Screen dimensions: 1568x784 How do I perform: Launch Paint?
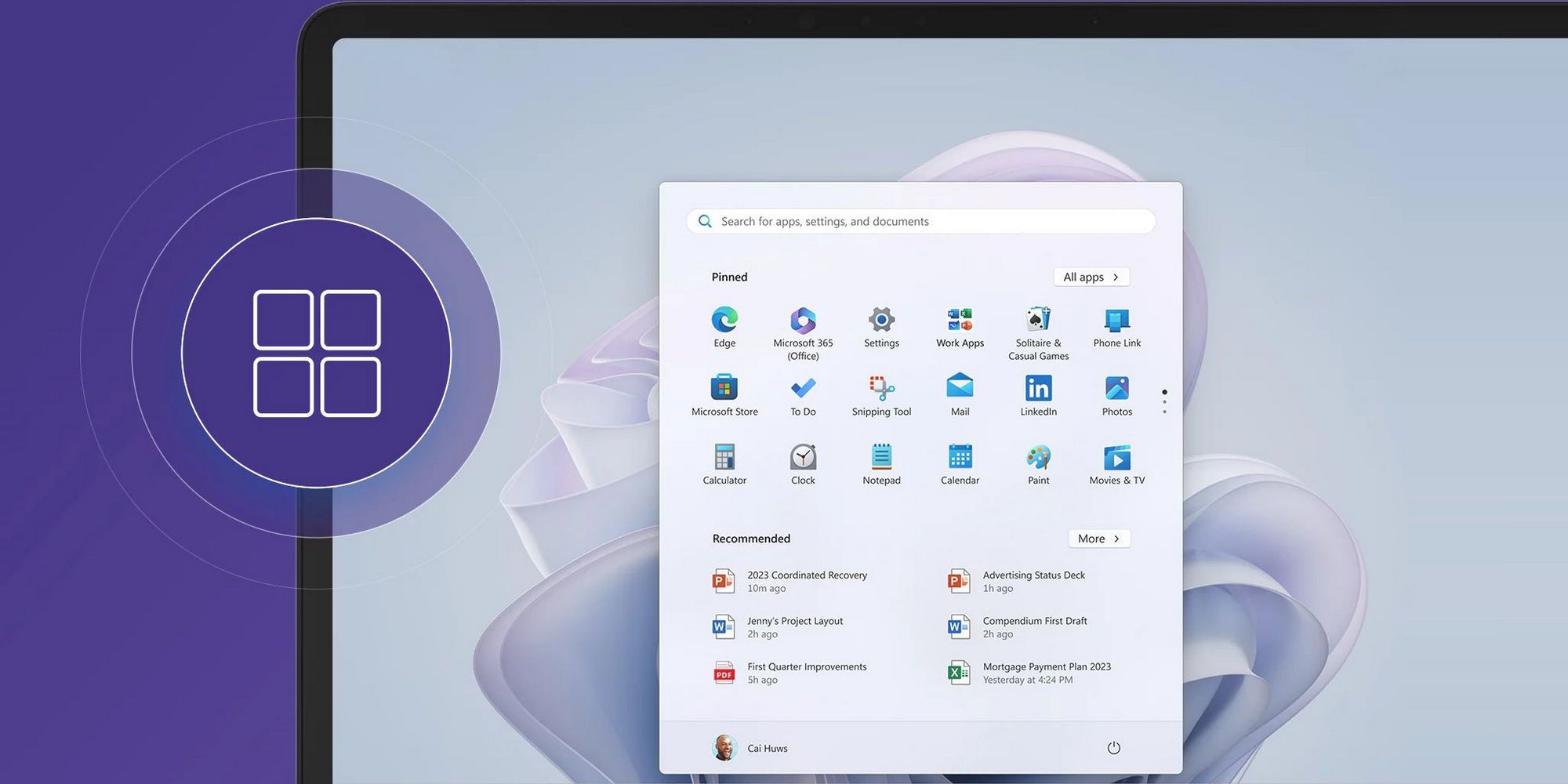1038,464
